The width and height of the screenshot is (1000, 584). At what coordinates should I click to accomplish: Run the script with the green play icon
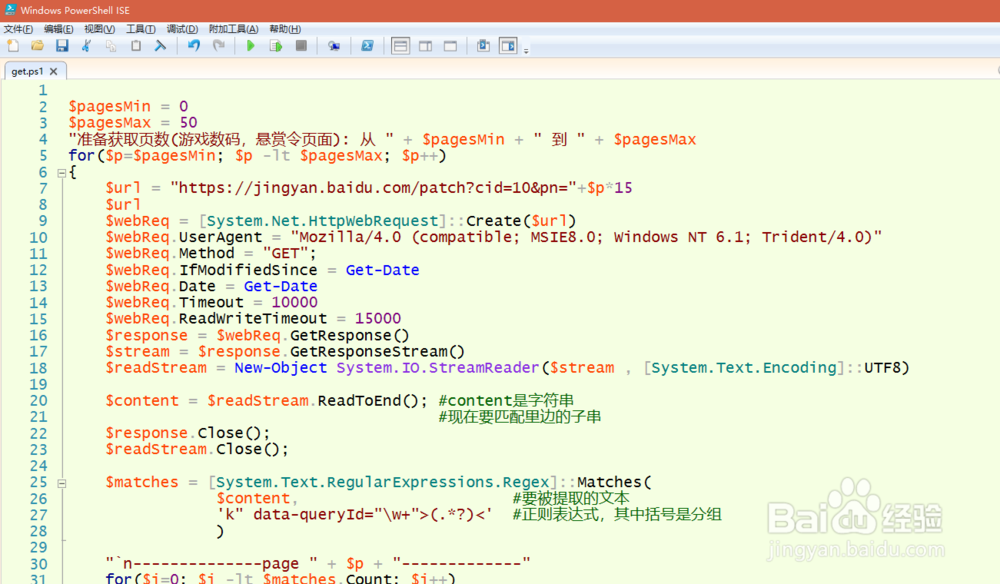[251, 46]
